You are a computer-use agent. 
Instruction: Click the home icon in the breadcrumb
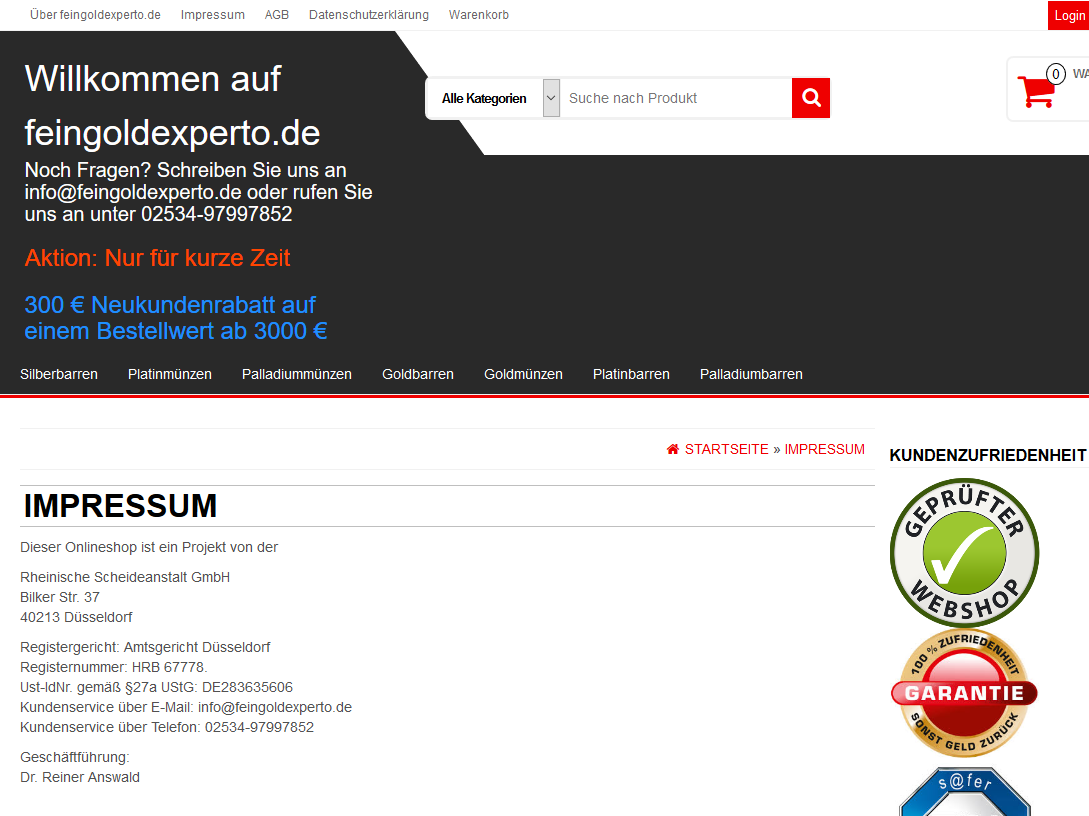pyautogui.click(x=672, y=449)
